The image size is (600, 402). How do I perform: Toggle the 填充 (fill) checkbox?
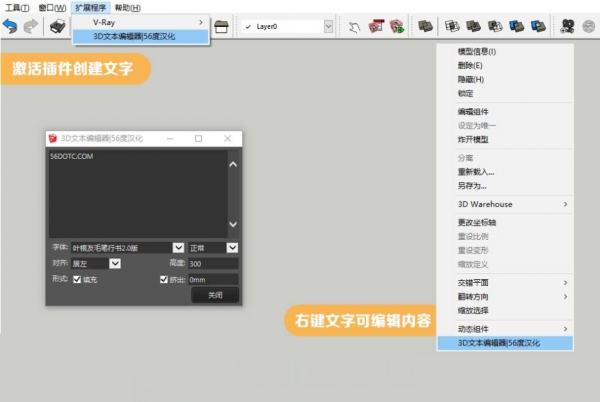point(78,280)
